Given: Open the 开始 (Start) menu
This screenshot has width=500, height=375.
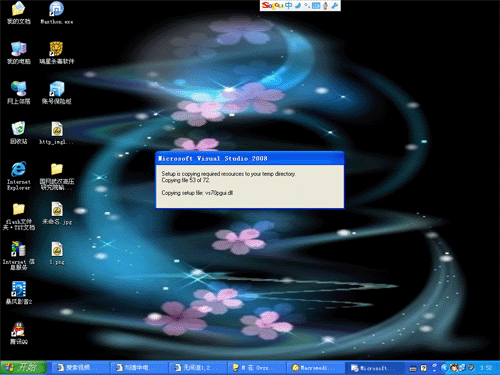Looking at the screenshot, I should (23, 367).
